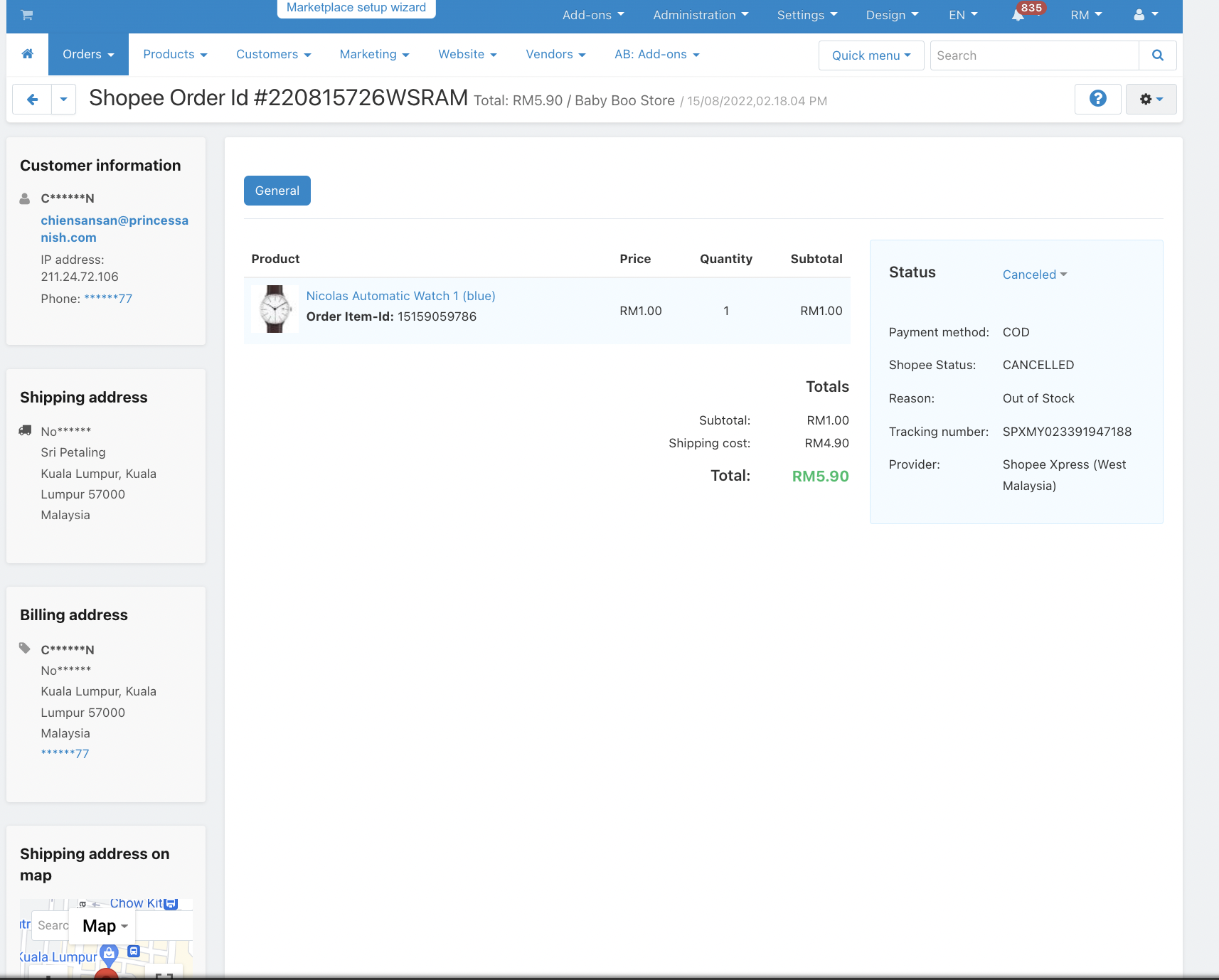Image resolution: width=1219 pixels, height=980 pixels.
Task: Open the Nicolas Automatic Watch 1 product link
Action: point(400,296)
